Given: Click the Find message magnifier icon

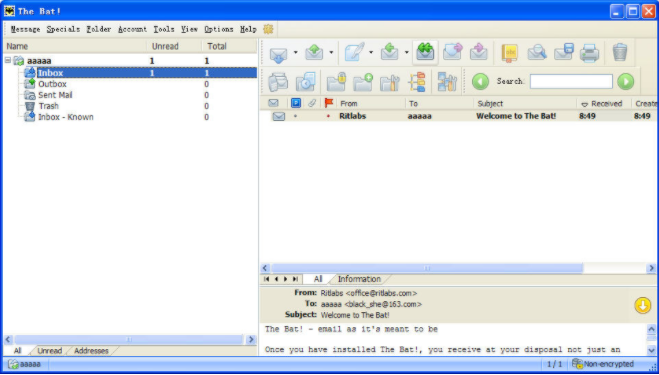Looking at the screenshot, I should [537, 53].
